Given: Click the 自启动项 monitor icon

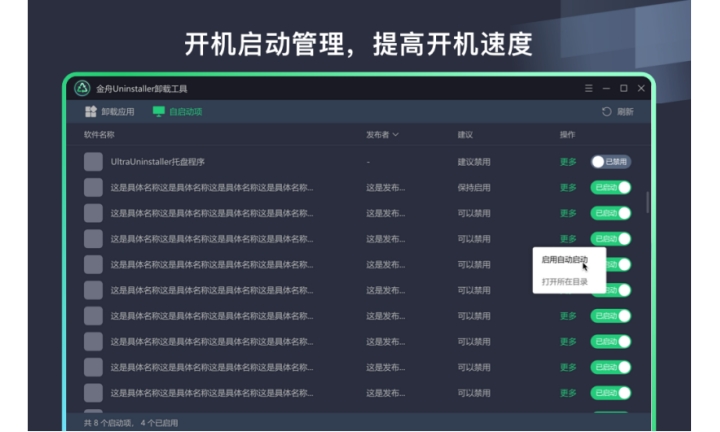Looking at the screenshot, I should (158, 112).
